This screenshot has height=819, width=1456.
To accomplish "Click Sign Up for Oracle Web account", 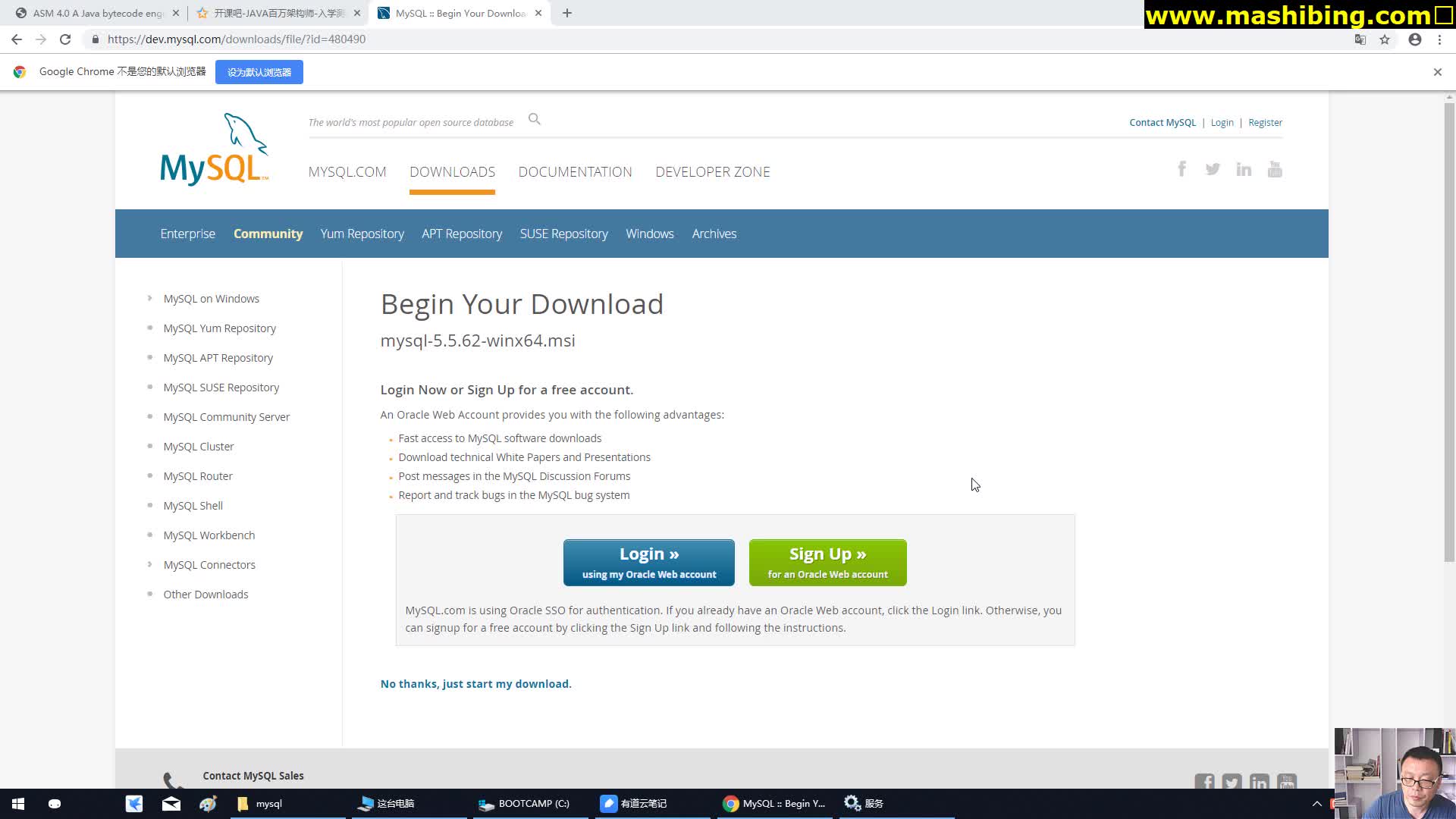I will coord(828,562).
